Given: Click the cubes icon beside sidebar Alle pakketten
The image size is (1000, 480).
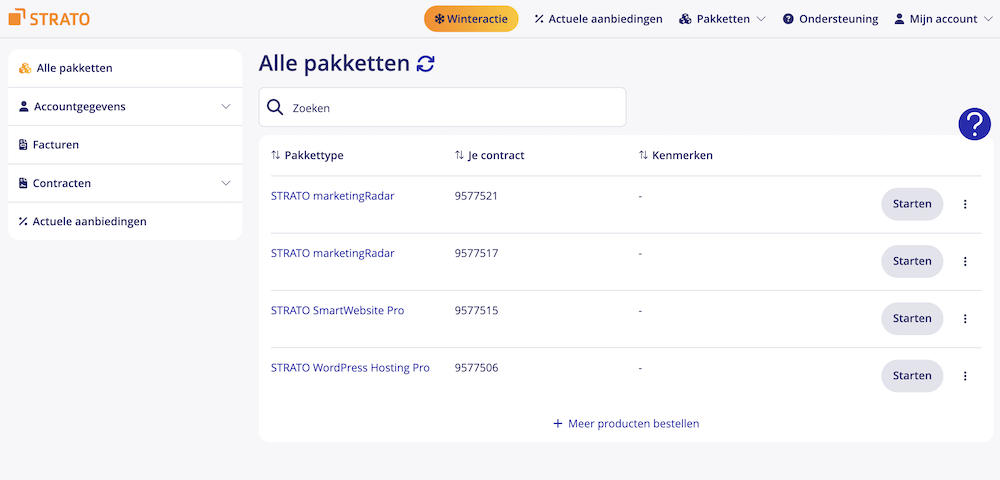Looking at the screenshot, I should pyautogui.click(x=25, y=68).
